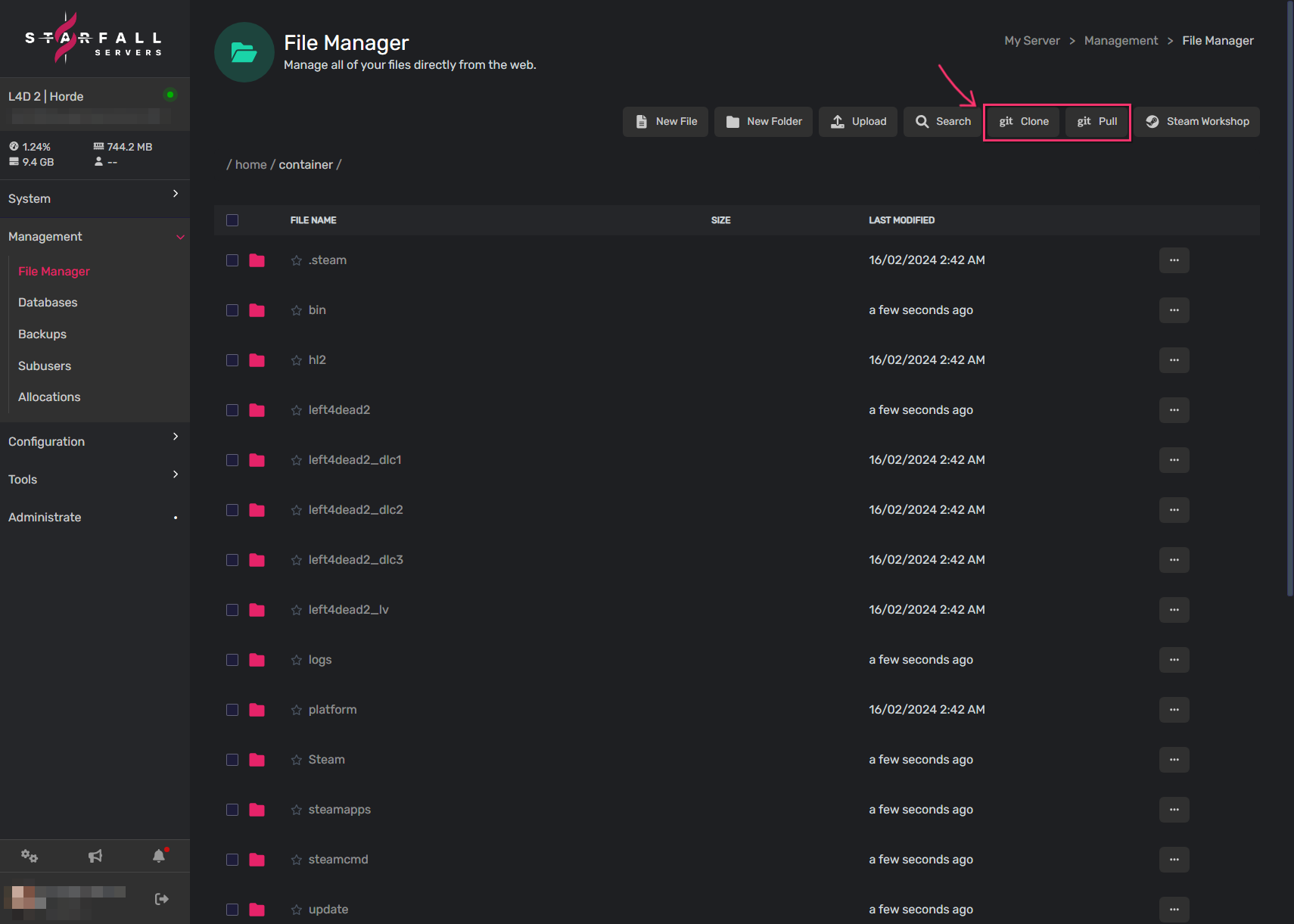Go to My Server breadcrumb

1032,41
